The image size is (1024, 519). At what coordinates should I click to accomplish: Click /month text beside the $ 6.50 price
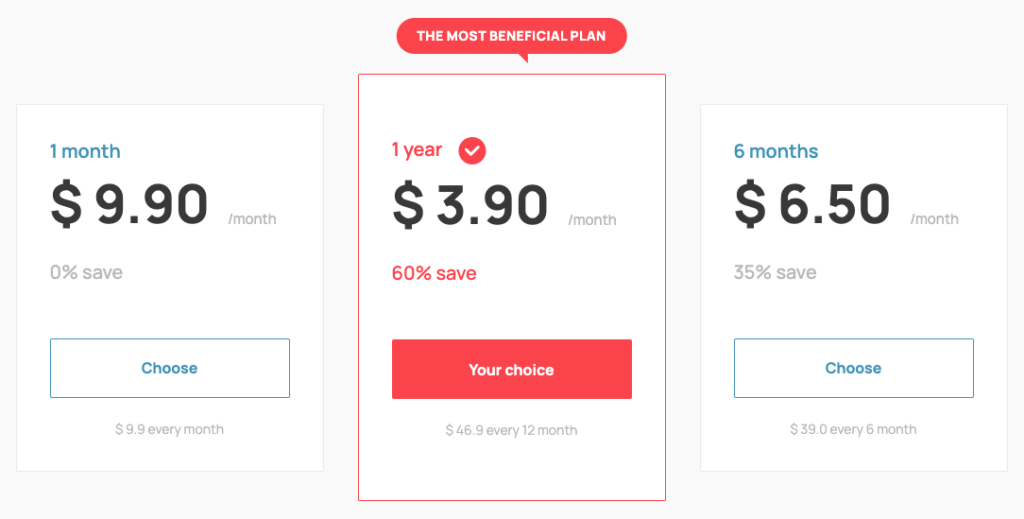935,219
